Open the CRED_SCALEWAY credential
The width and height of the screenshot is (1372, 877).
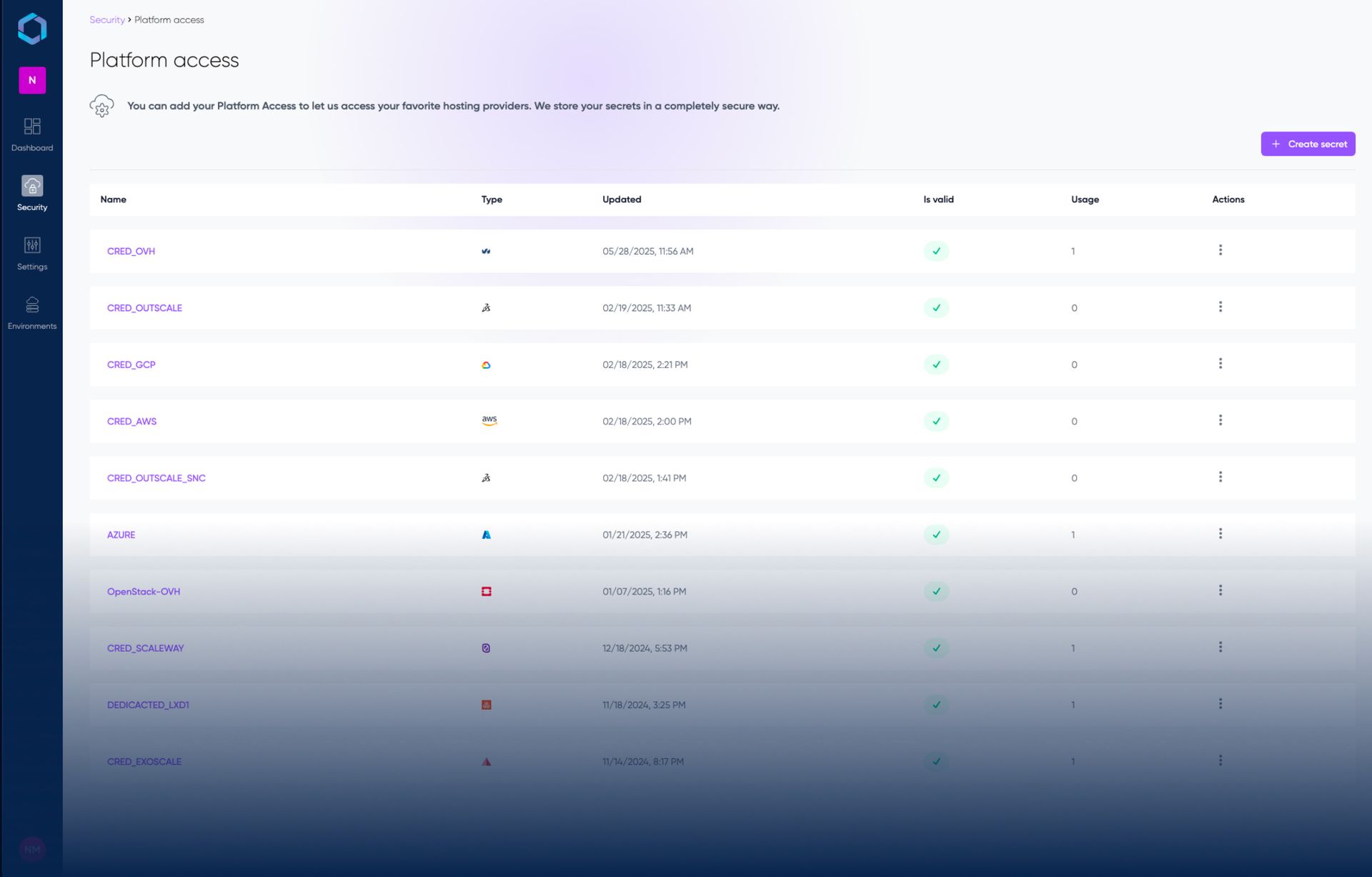coord(145,648)
